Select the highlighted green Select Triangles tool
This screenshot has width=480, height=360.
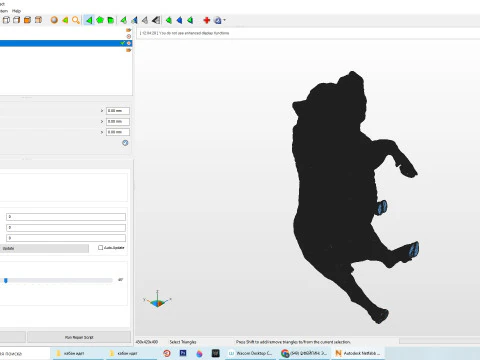(89, 20)
